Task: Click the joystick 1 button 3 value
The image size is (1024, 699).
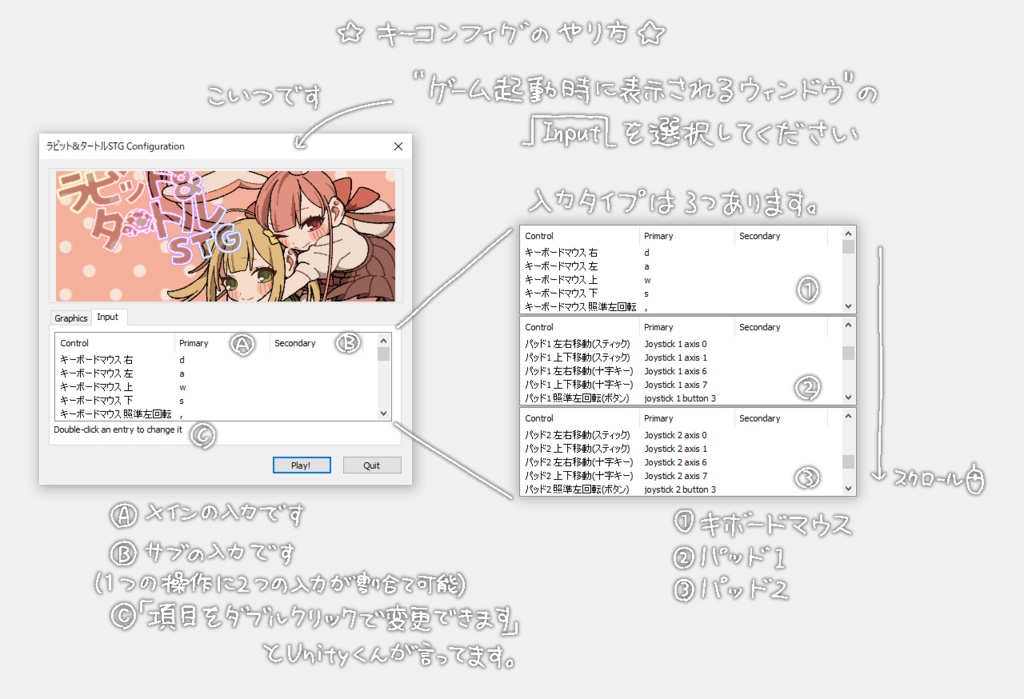Action: (x=680, y=398)
